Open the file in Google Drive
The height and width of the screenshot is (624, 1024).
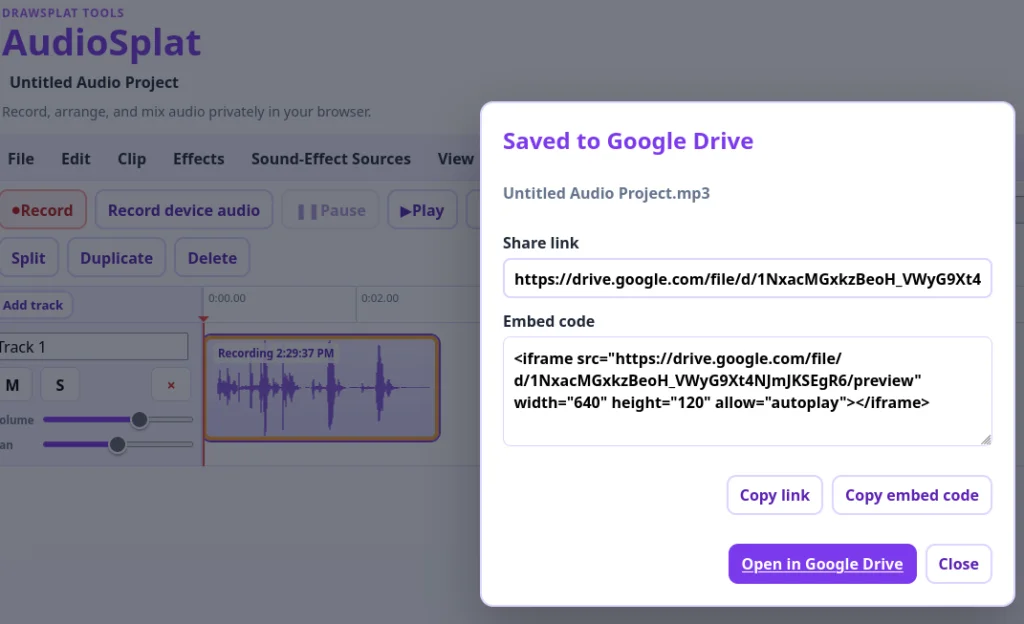point(822,564)
